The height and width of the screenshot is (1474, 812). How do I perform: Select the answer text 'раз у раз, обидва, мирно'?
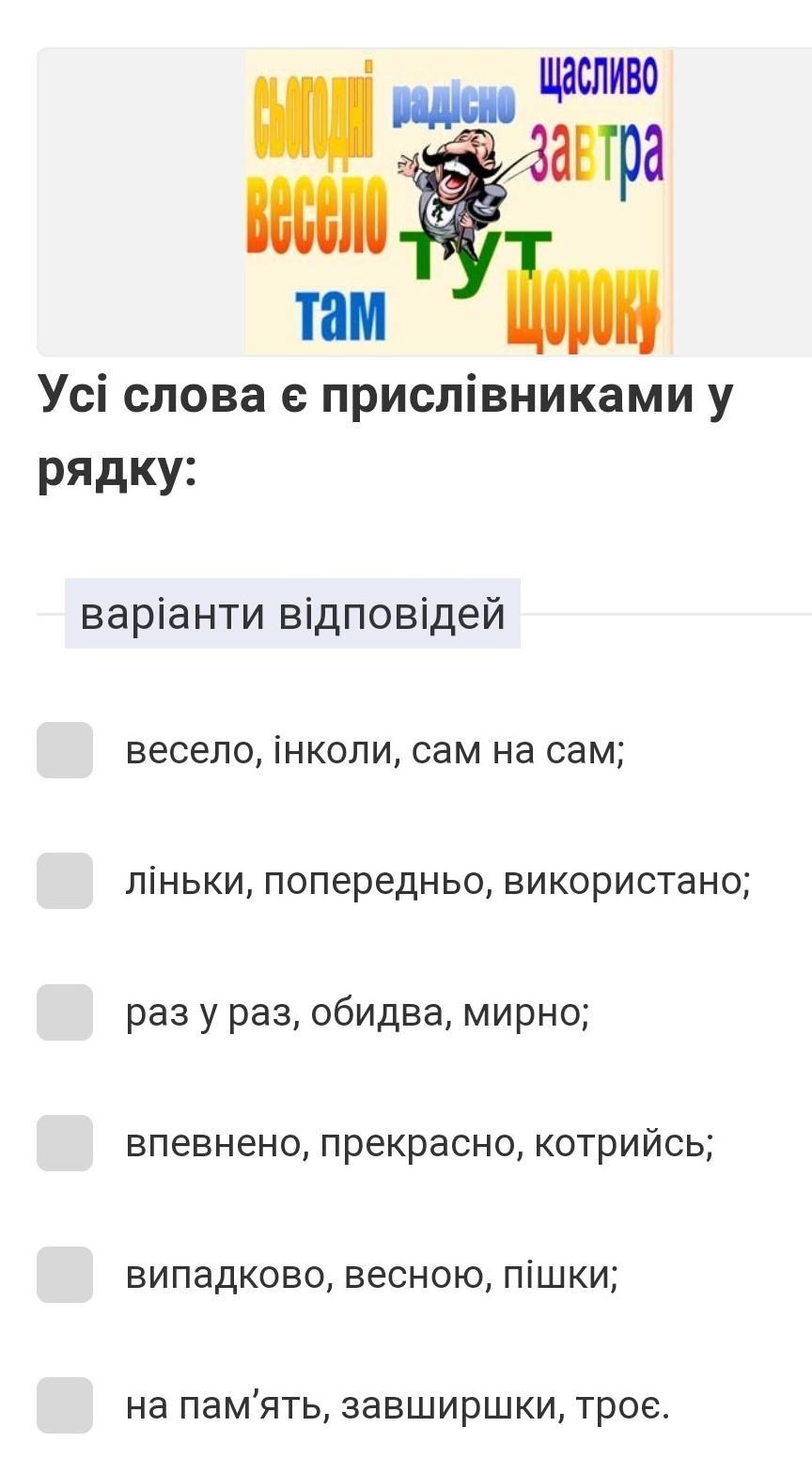(358, 1012)
